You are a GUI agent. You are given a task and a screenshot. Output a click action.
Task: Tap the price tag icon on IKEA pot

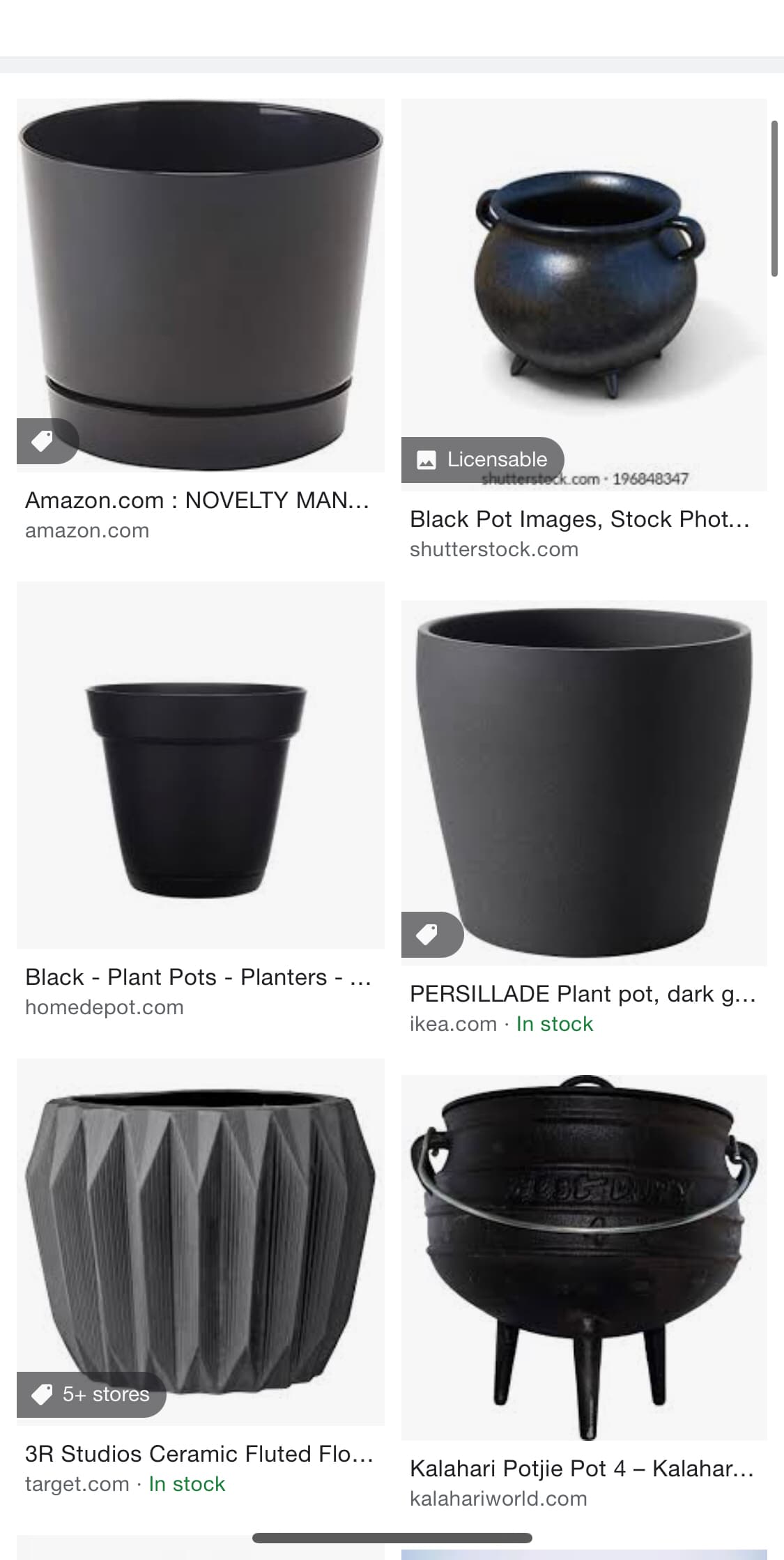(x=428, y=934)
